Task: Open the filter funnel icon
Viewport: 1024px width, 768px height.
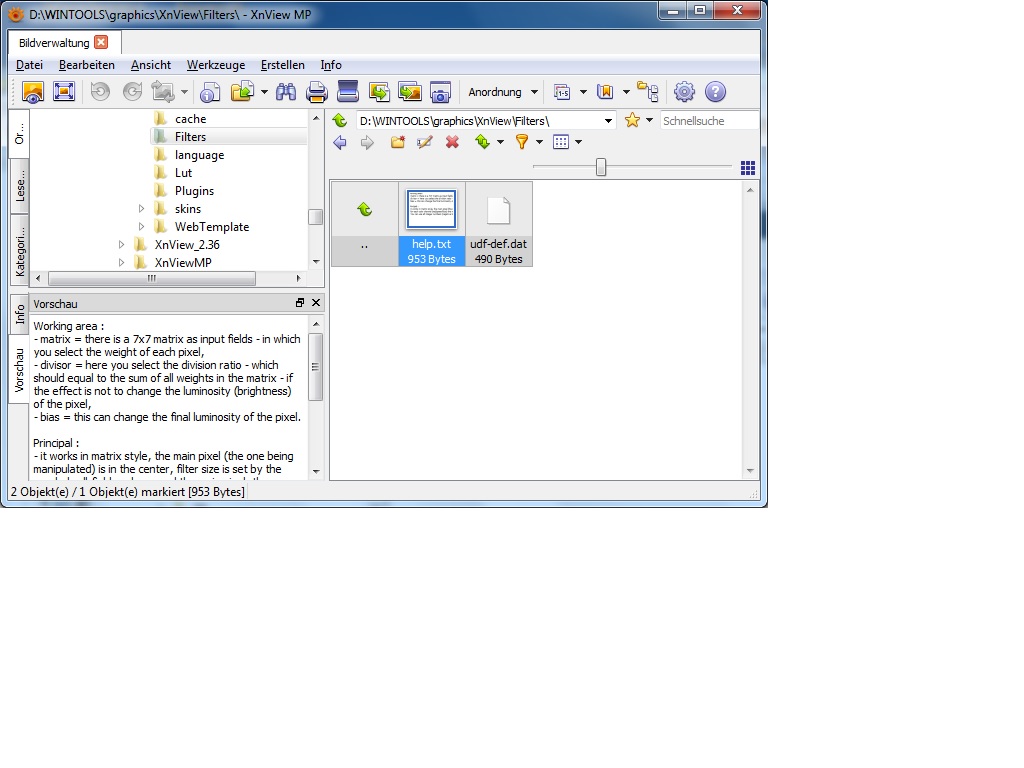Action: [x=522, y=142]
